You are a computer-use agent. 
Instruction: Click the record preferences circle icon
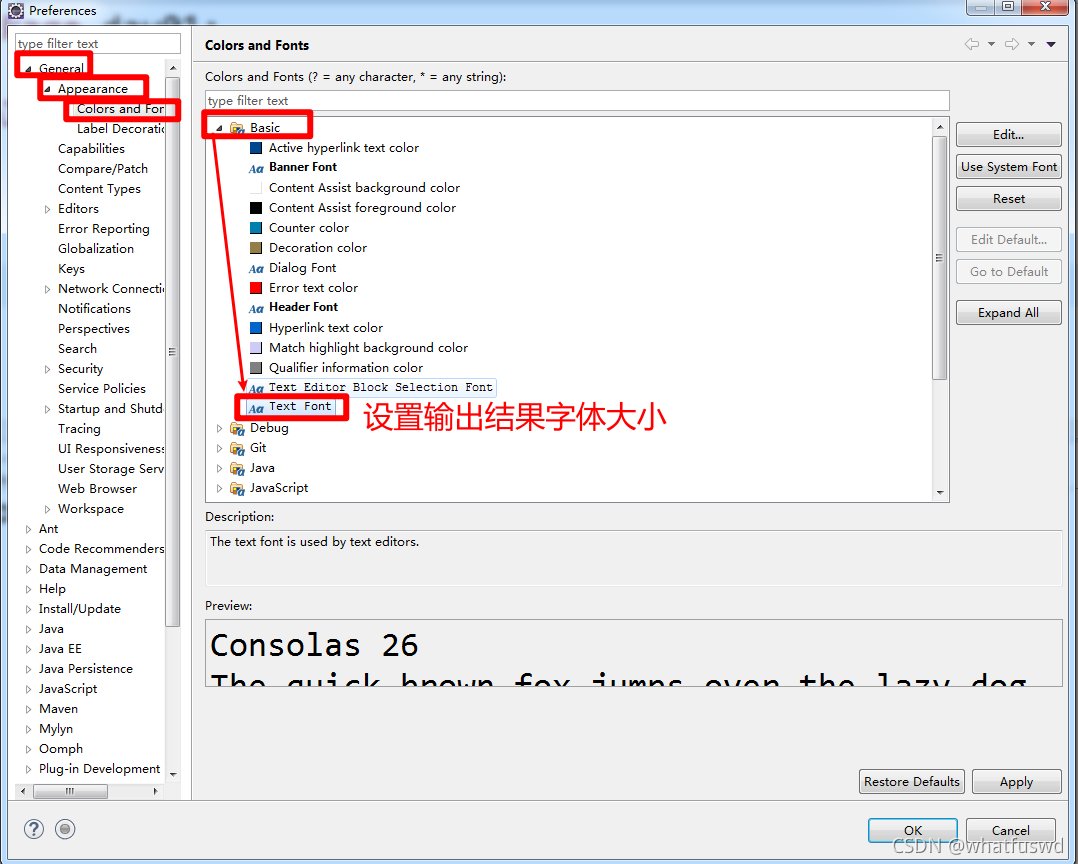click(x=65, y=829)
